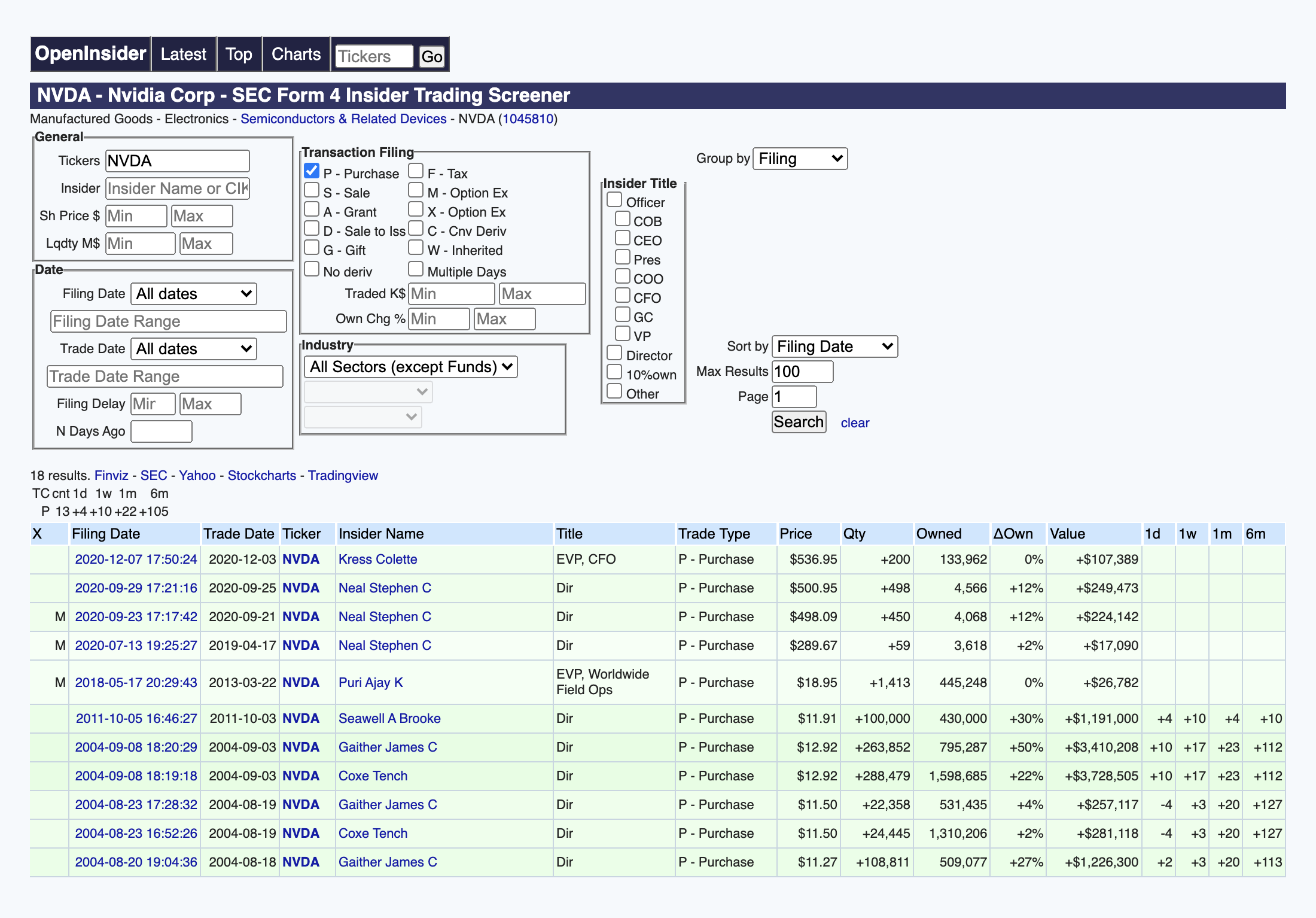Click the Trade Date Range field

pos(165,376)
